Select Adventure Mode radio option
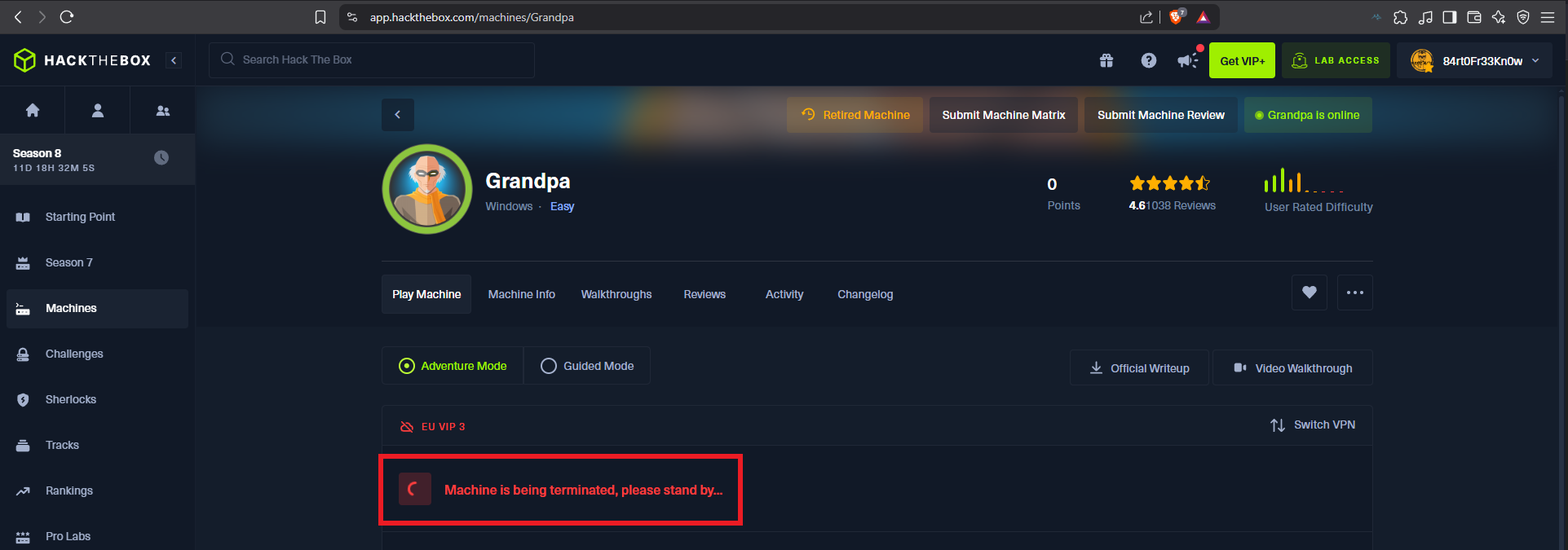The height and width of the screenshot is (550, 1568). 453,366
